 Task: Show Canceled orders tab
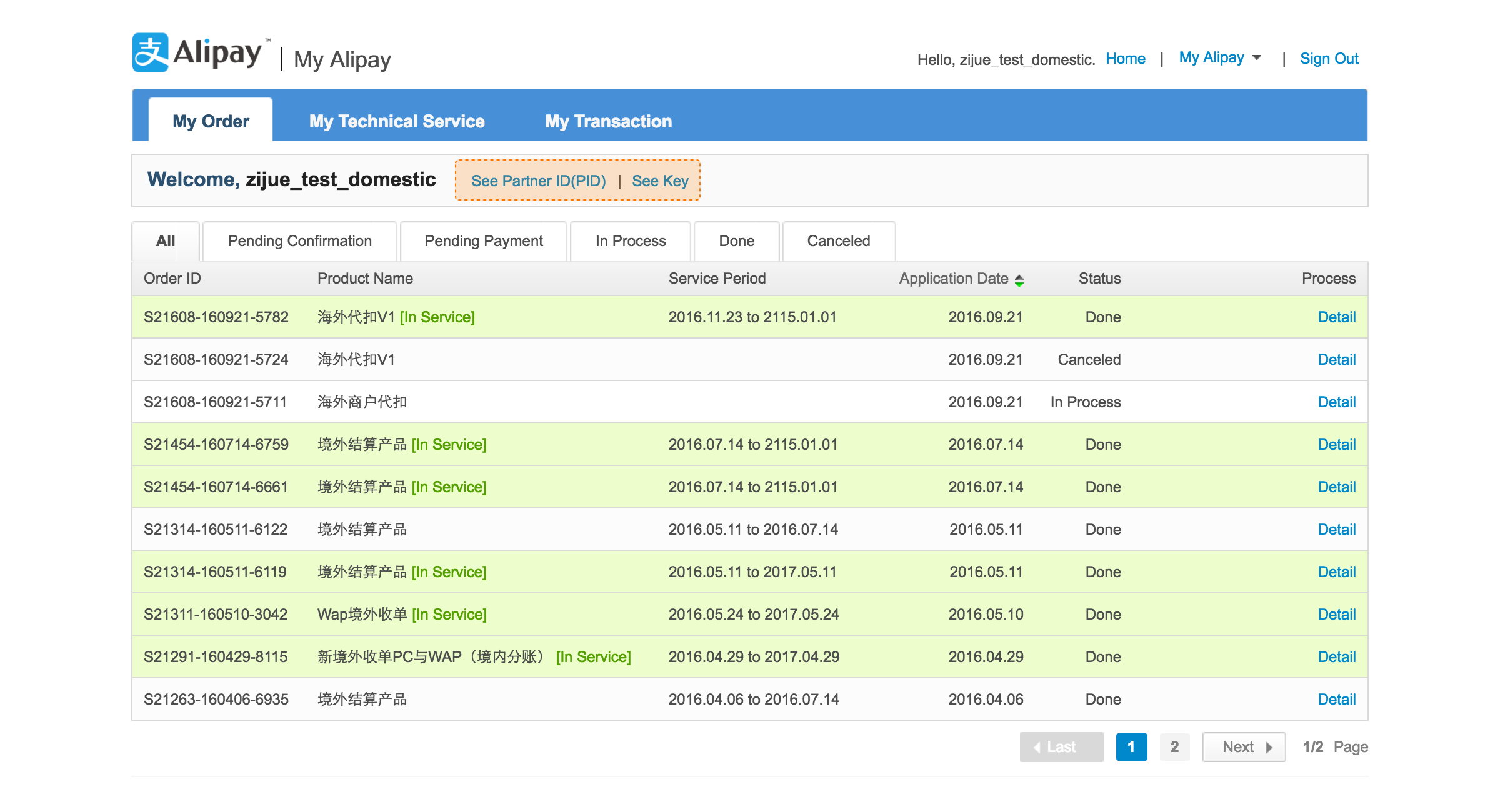[x=839, y=241]
